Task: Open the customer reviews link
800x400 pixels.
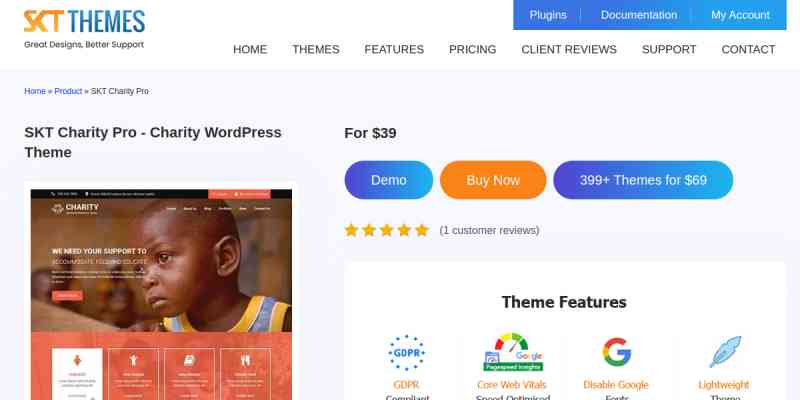Action: (x=489, y=231)
